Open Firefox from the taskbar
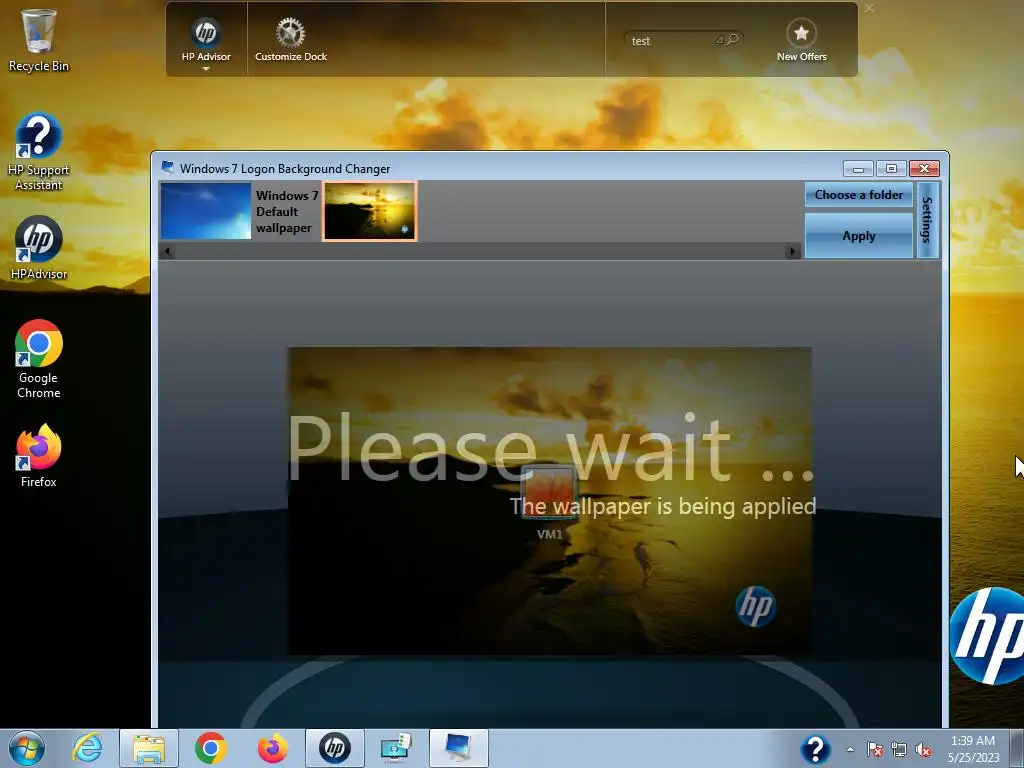Image resolution: width=1024 pixels, height=768 pixels. [272, 748]
